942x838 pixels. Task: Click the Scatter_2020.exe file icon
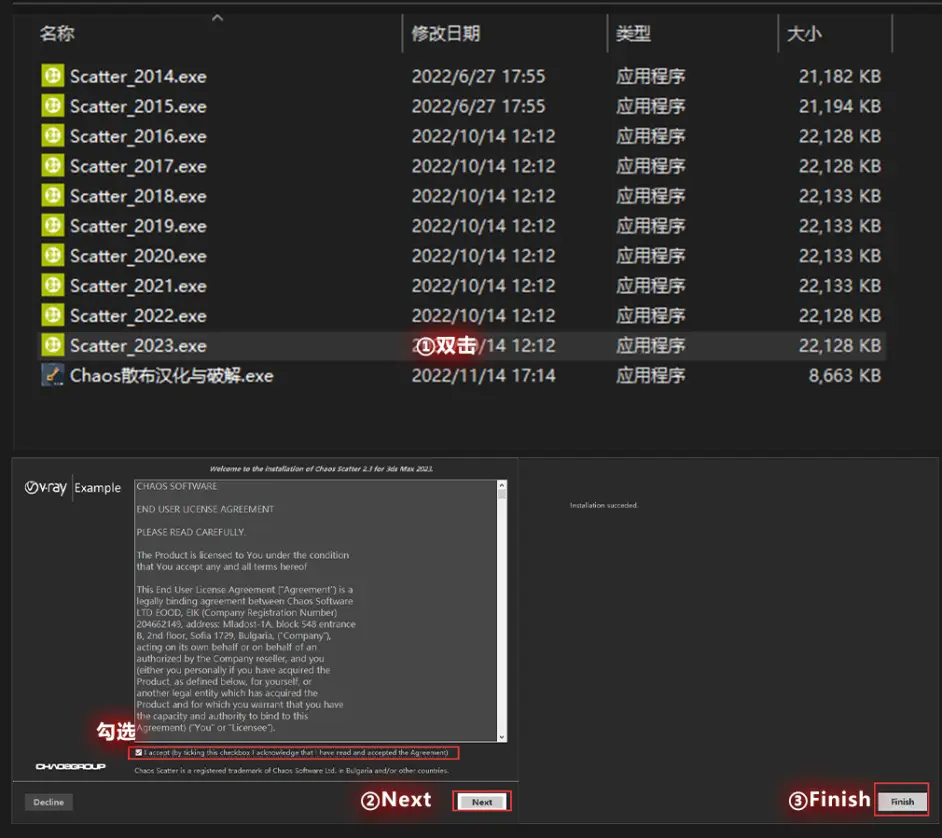(53, 255)
